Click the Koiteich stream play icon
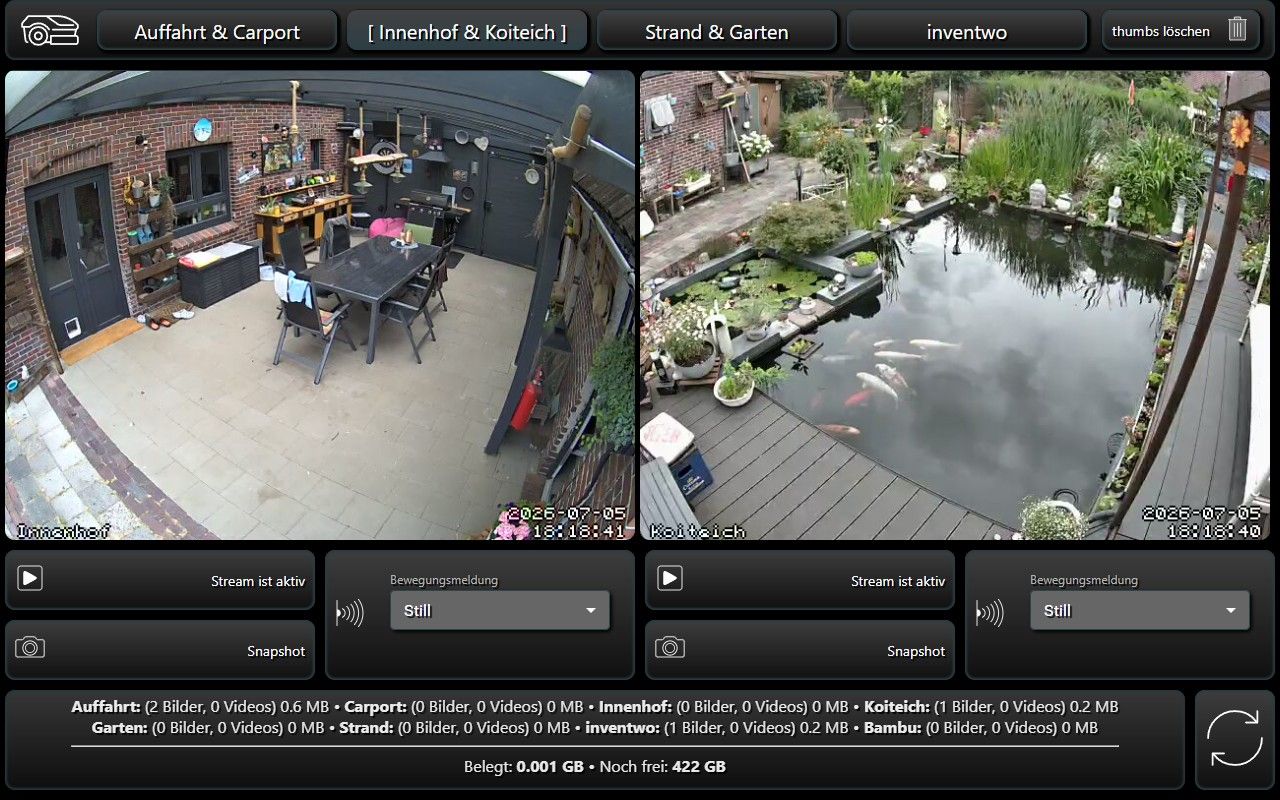 [670, 578]
